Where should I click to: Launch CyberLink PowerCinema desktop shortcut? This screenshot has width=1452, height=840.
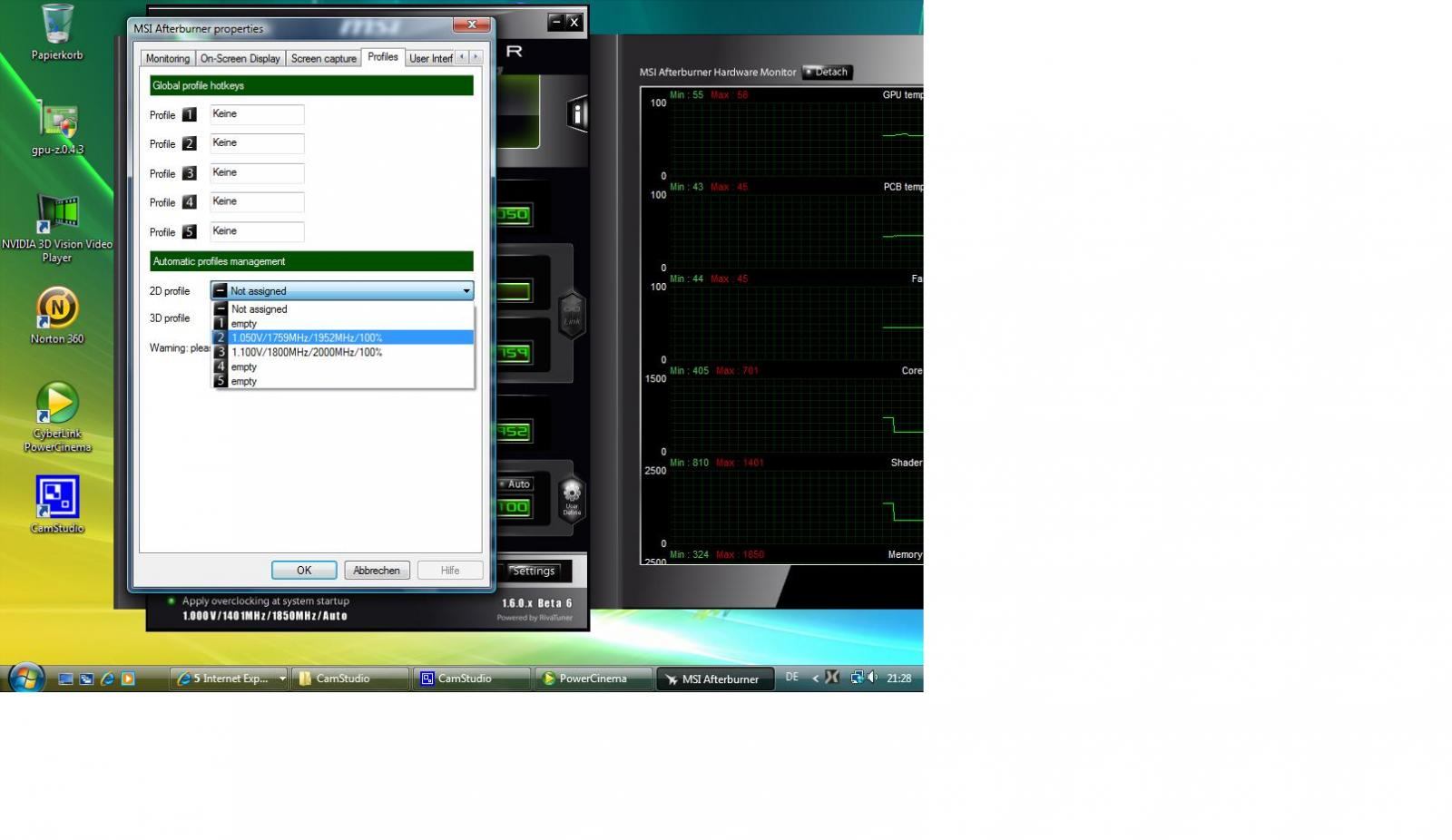(57, 416)
